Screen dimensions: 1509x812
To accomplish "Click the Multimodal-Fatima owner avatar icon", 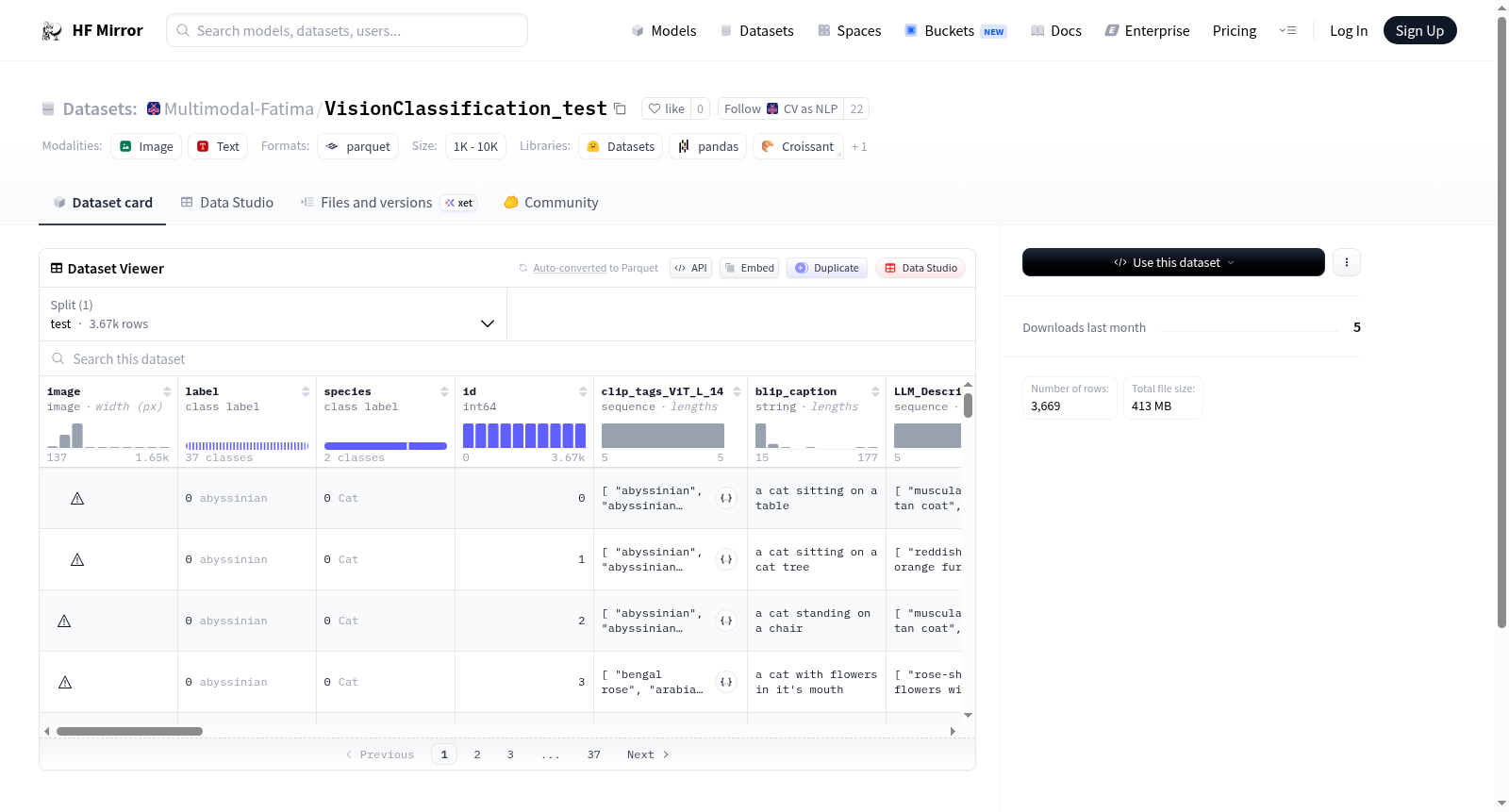I will 154,108.
